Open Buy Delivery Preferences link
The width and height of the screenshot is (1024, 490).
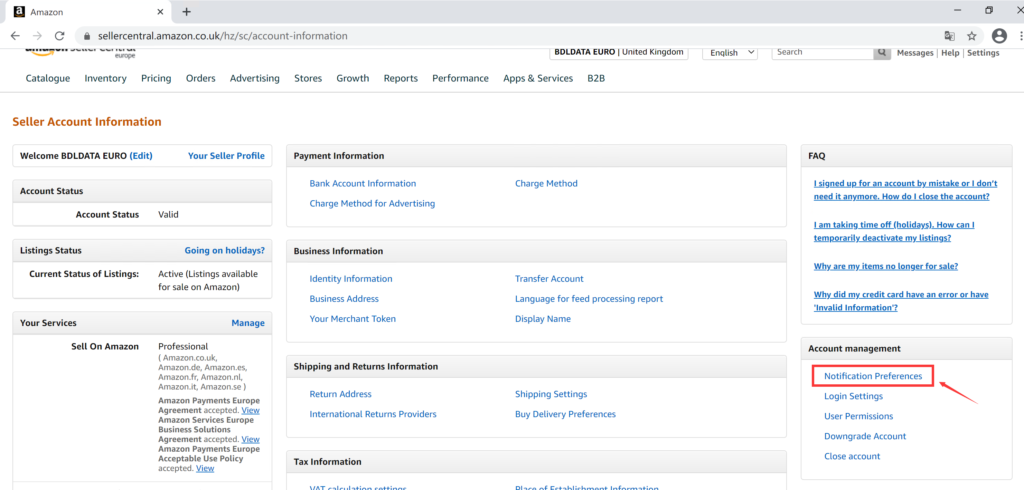tap(566, 414)
